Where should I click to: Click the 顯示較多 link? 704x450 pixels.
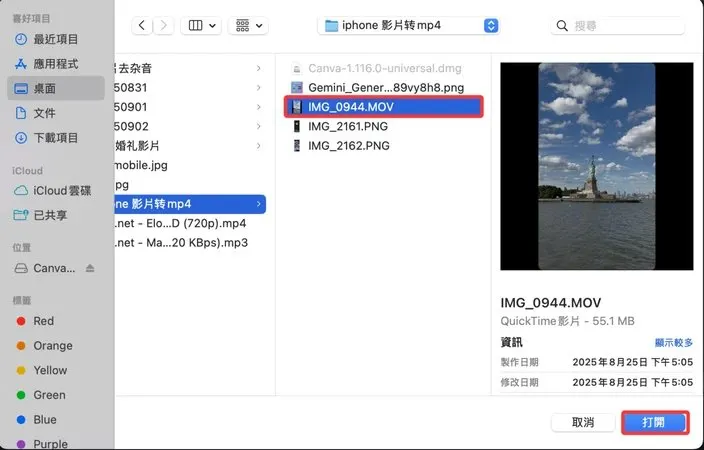[x=673, y=343]
